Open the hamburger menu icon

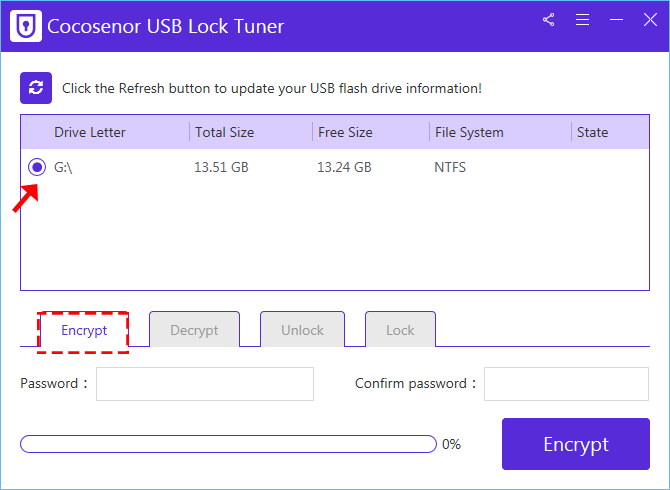[582, 20]
